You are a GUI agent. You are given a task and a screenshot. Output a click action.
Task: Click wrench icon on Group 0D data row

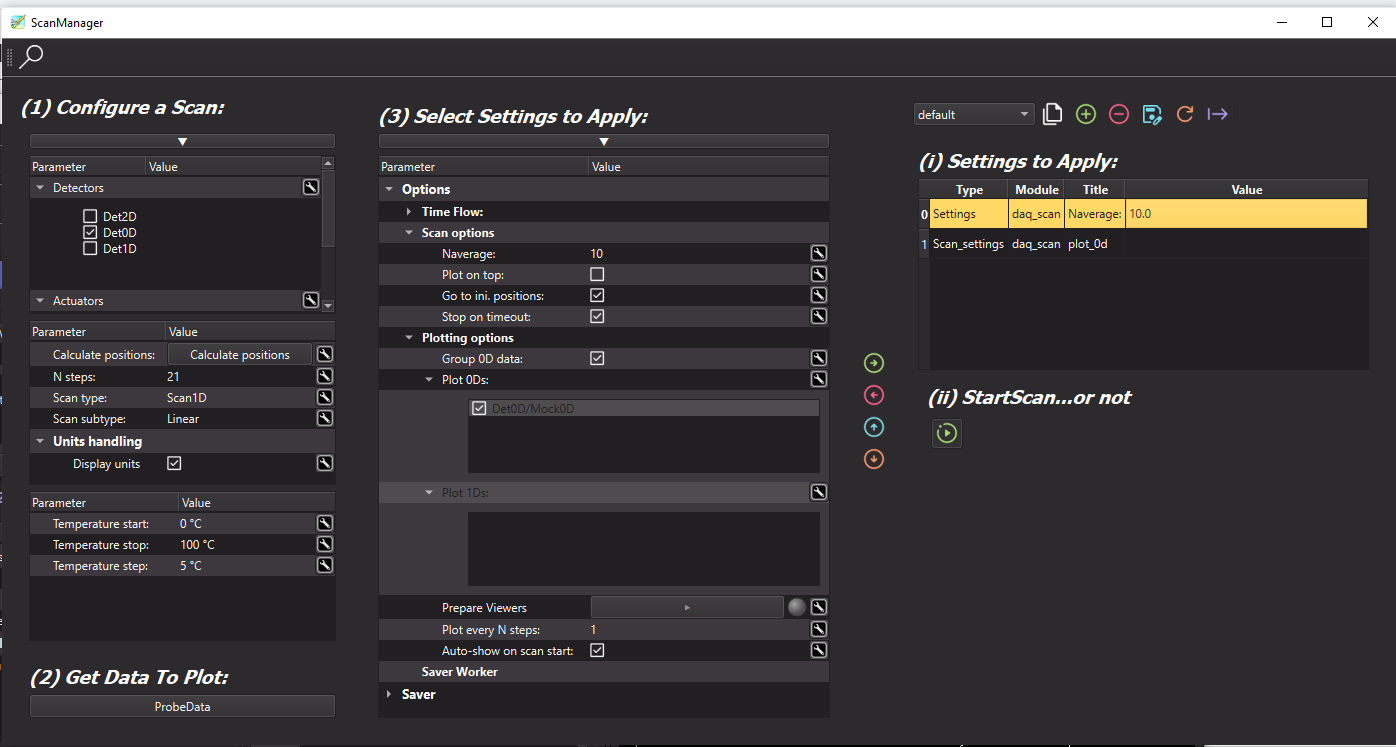pyautogui.click(x=819, y=358)
